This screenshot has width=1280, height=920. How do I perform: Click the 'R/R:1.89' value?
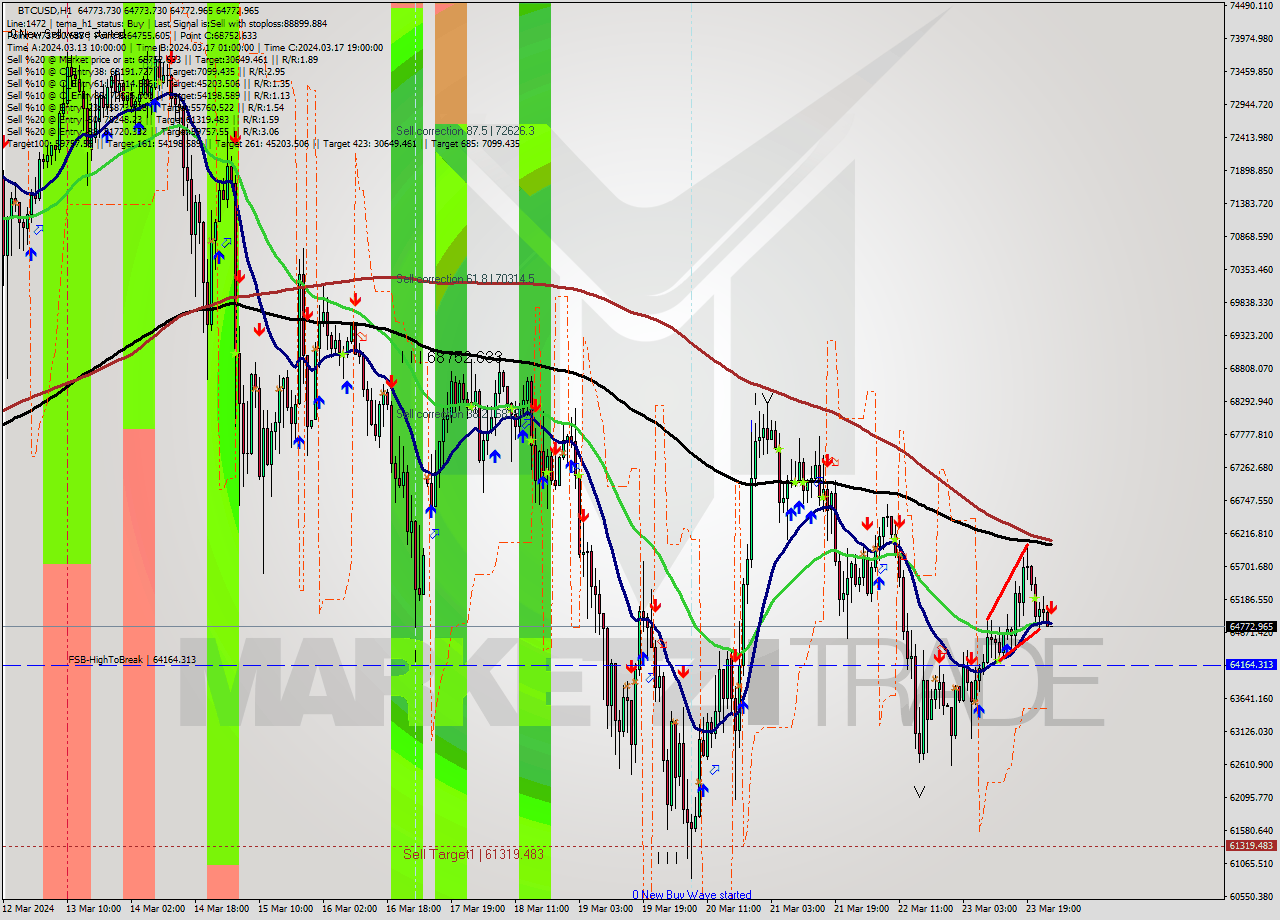click(300, 59)
